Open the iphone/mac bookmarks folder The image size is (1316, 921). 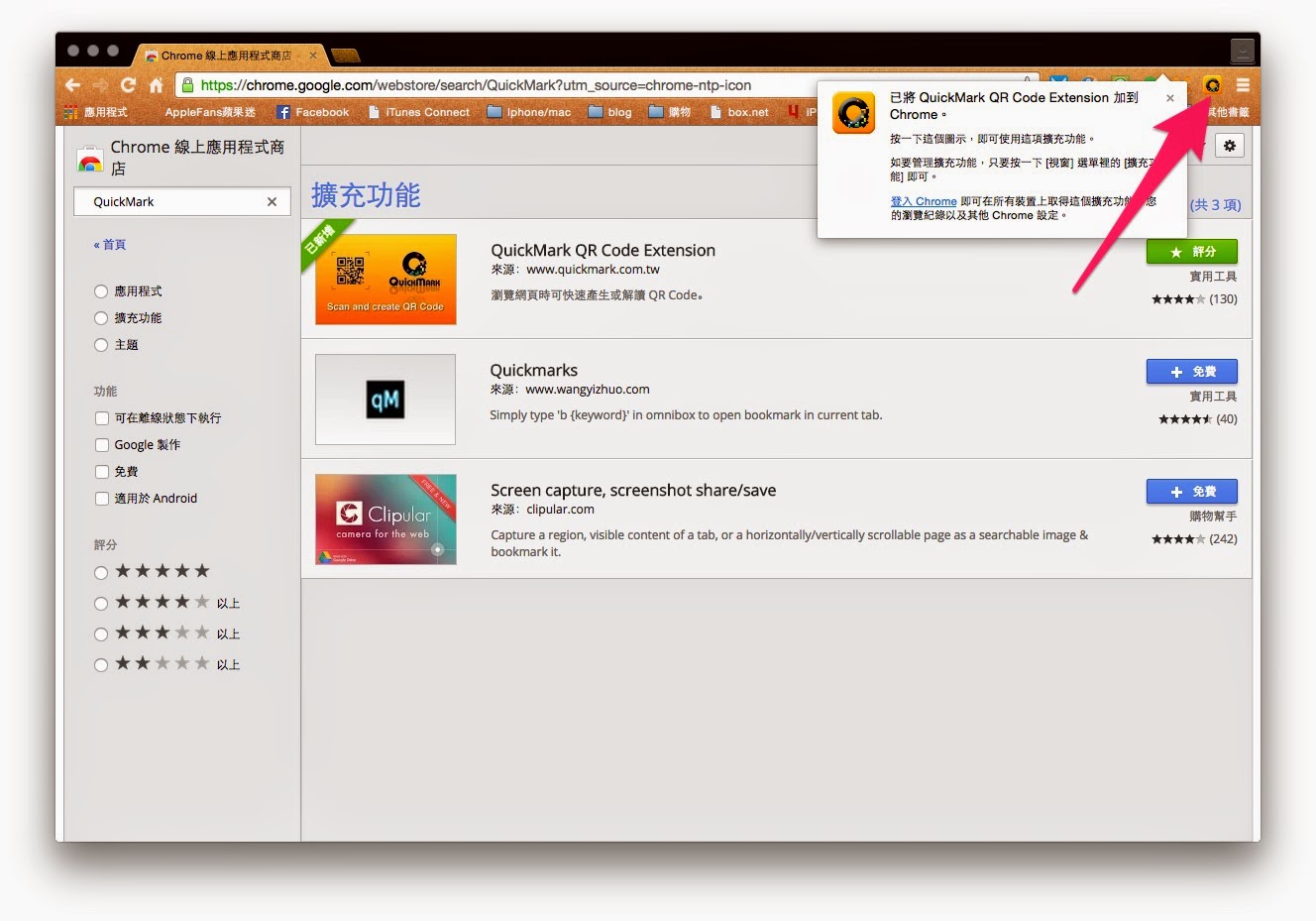[x=529, y=112]
